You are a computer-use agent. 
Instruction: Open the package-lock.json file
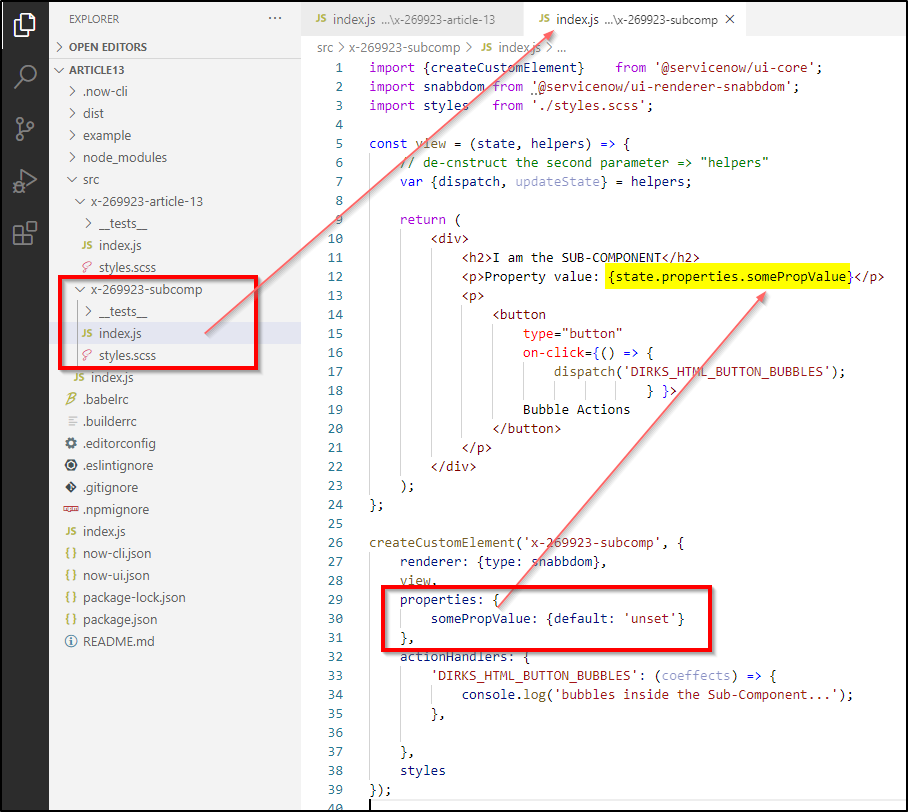[134, 598]
